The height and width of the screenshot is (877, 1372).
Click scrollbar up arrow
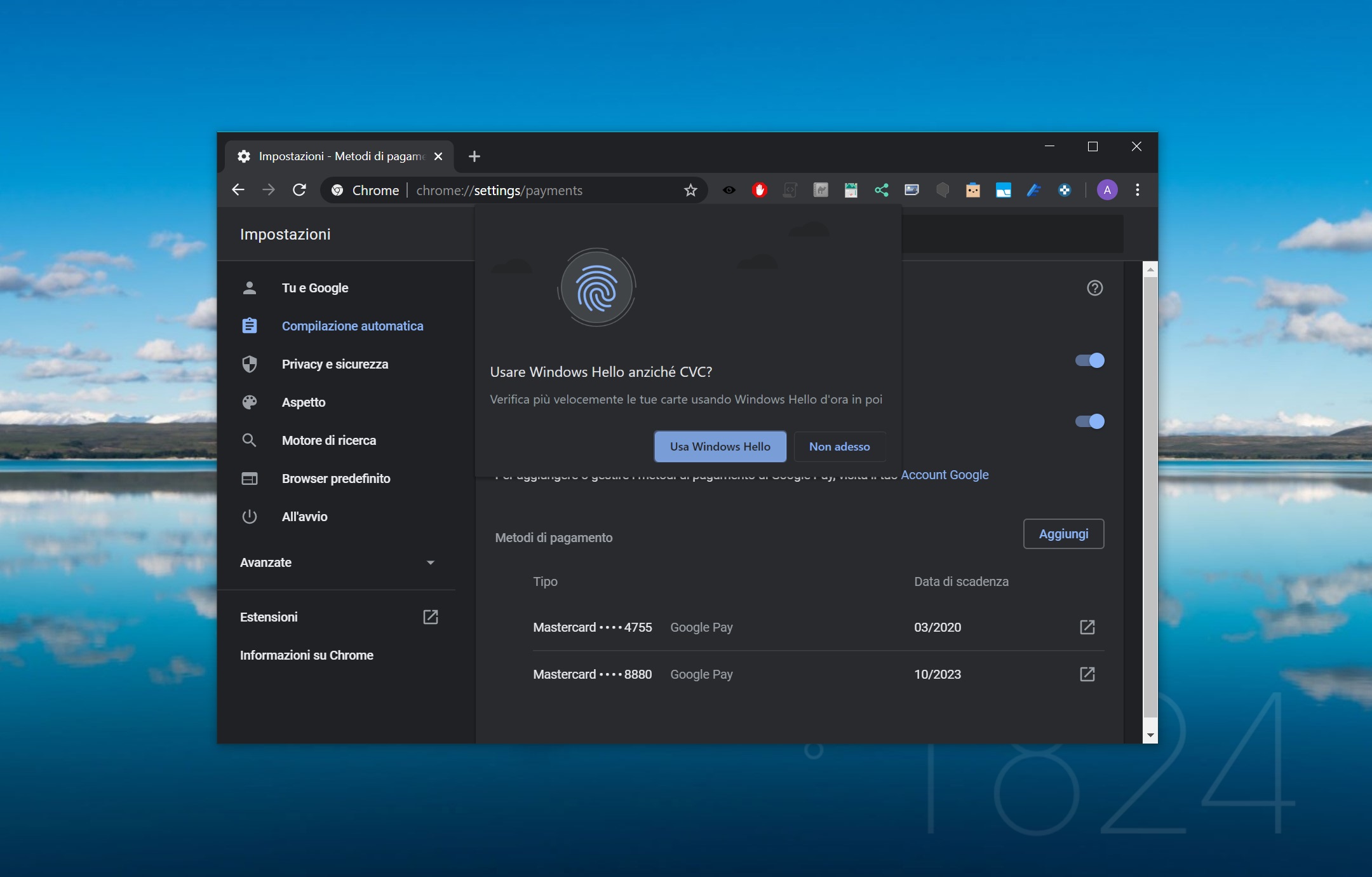(x=1150, y=269)
